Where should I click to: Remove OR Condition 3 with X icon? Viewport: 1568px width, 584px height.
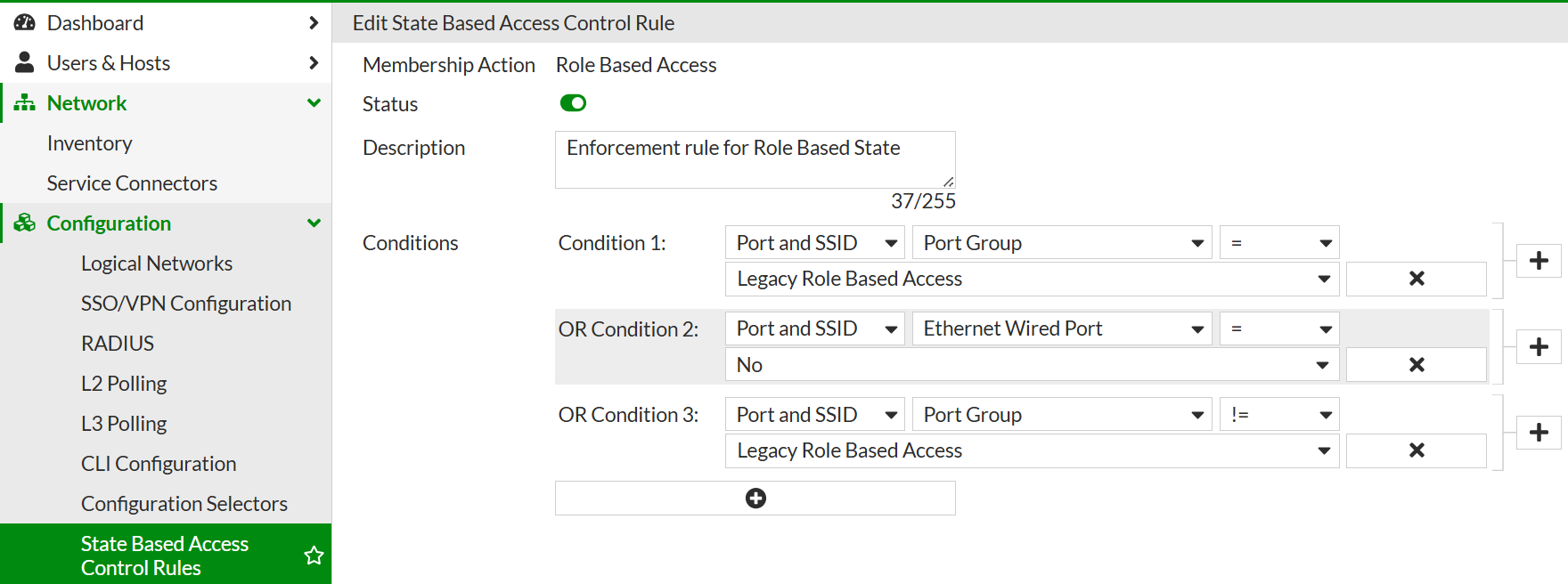[x=1416, y=450]
